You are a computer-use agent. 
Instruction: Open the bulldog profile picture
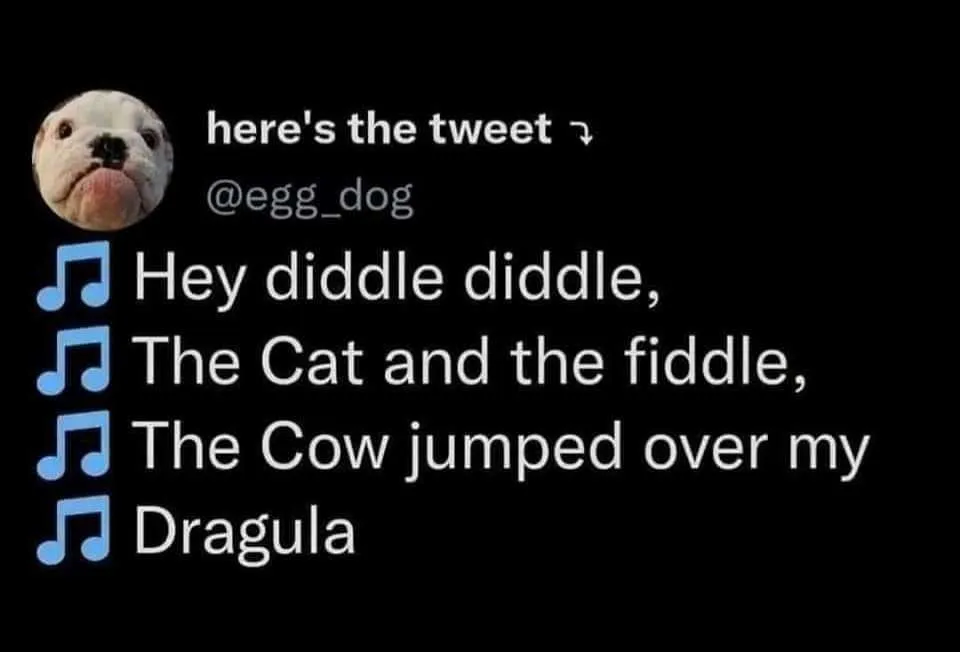pyautogui.click(x=102, y=160)
